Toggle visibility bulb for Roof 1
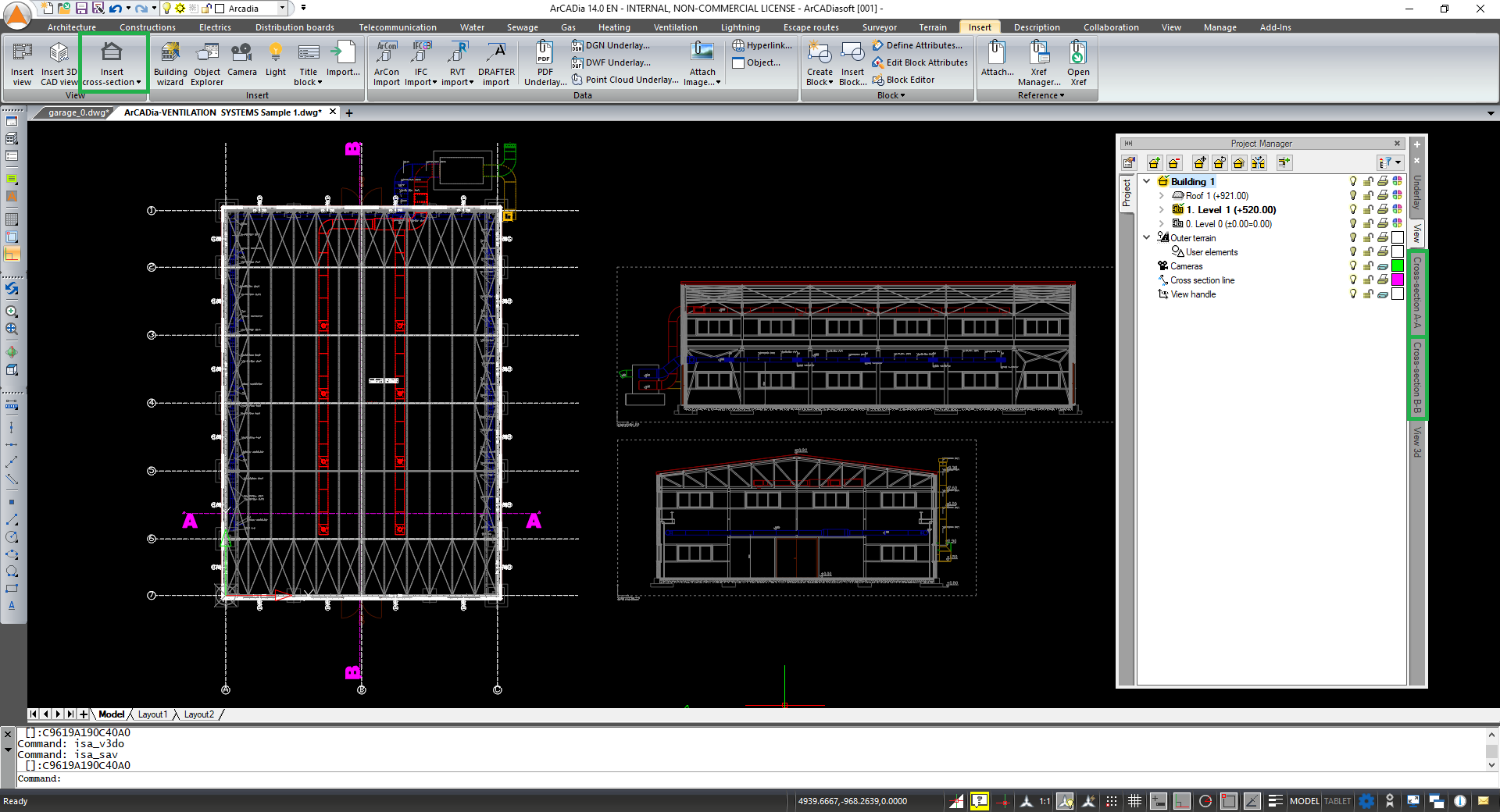This screenshot has width=1500, height=812. pos(1353,195)
